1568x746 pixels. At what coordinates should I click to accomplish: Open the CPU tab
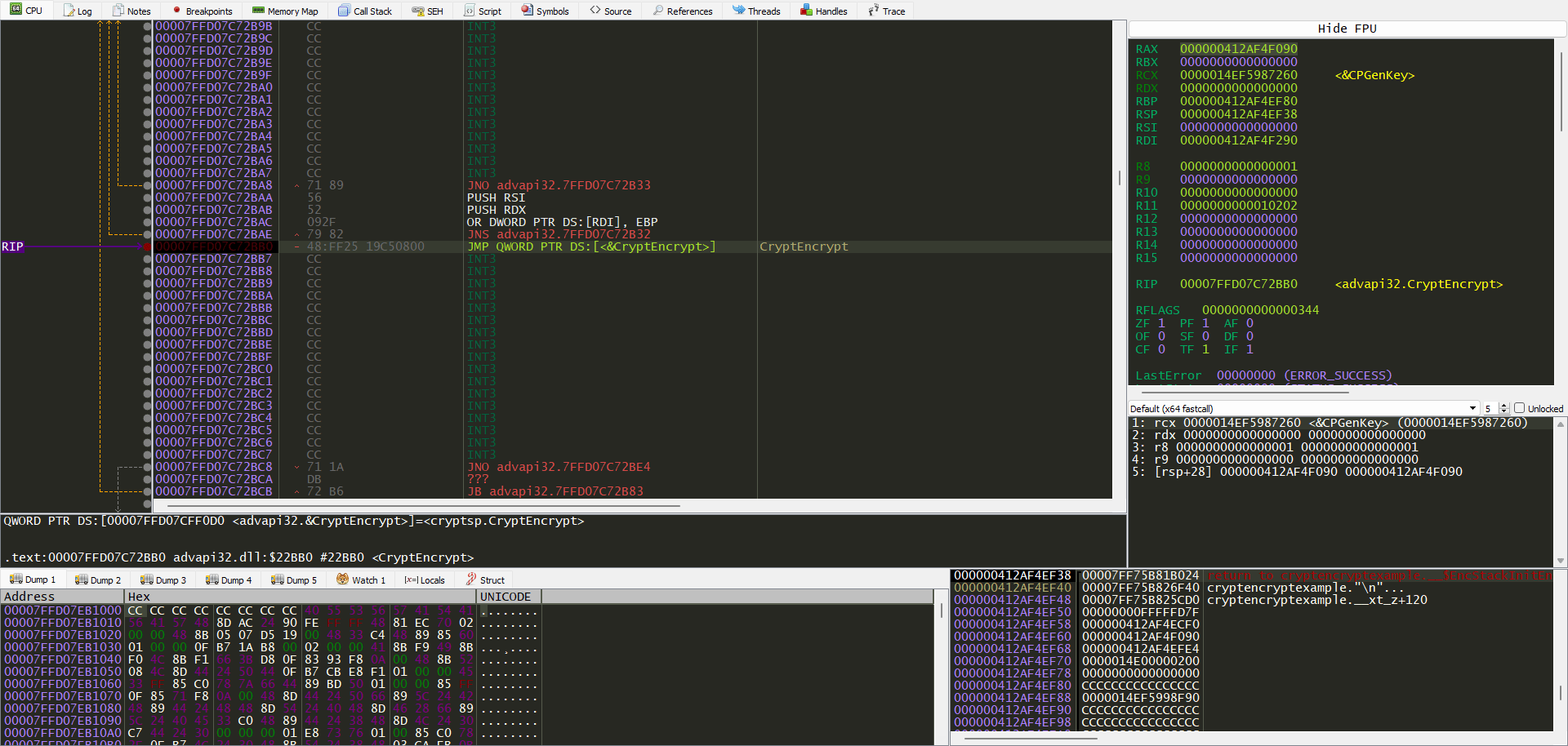26,11
